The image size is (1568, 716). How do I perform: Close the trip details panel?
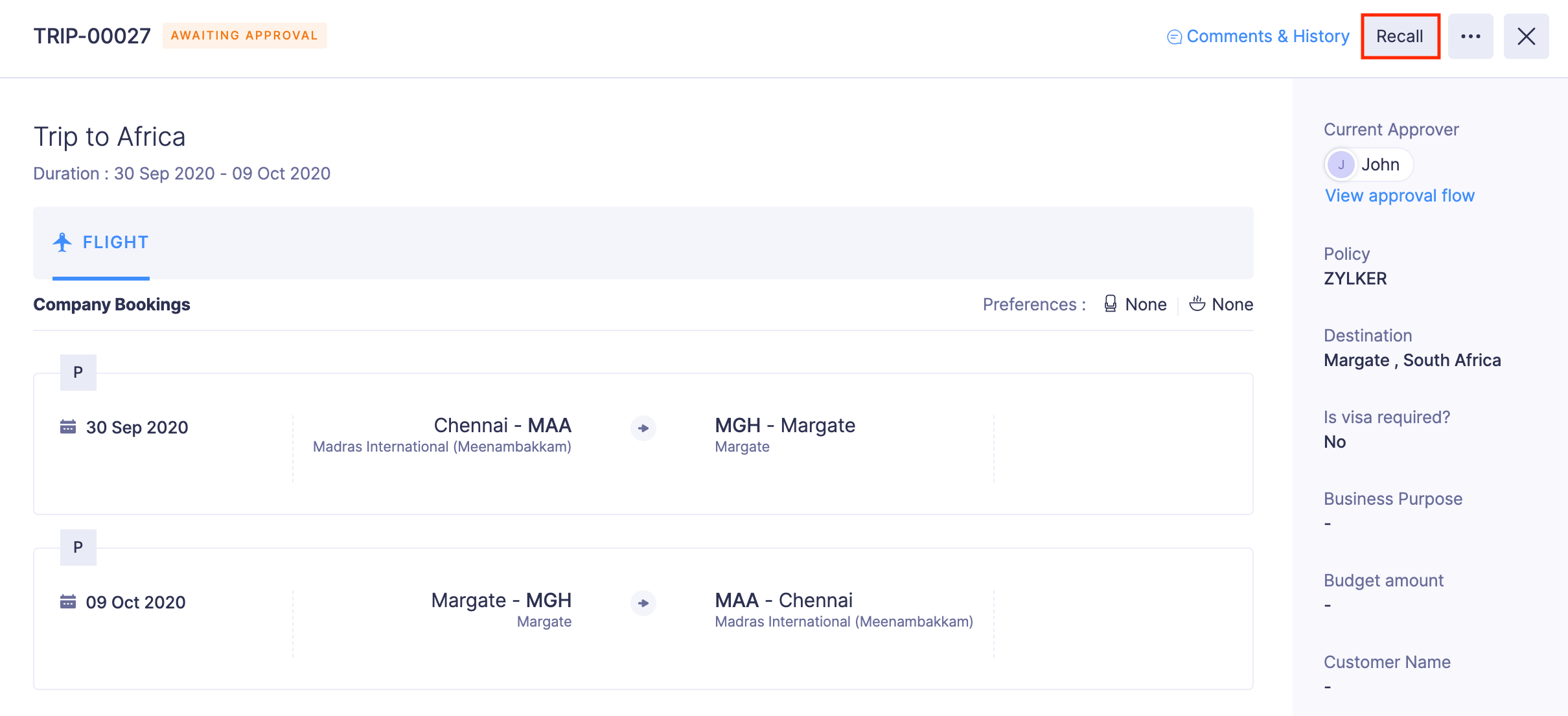(1526, 36)
